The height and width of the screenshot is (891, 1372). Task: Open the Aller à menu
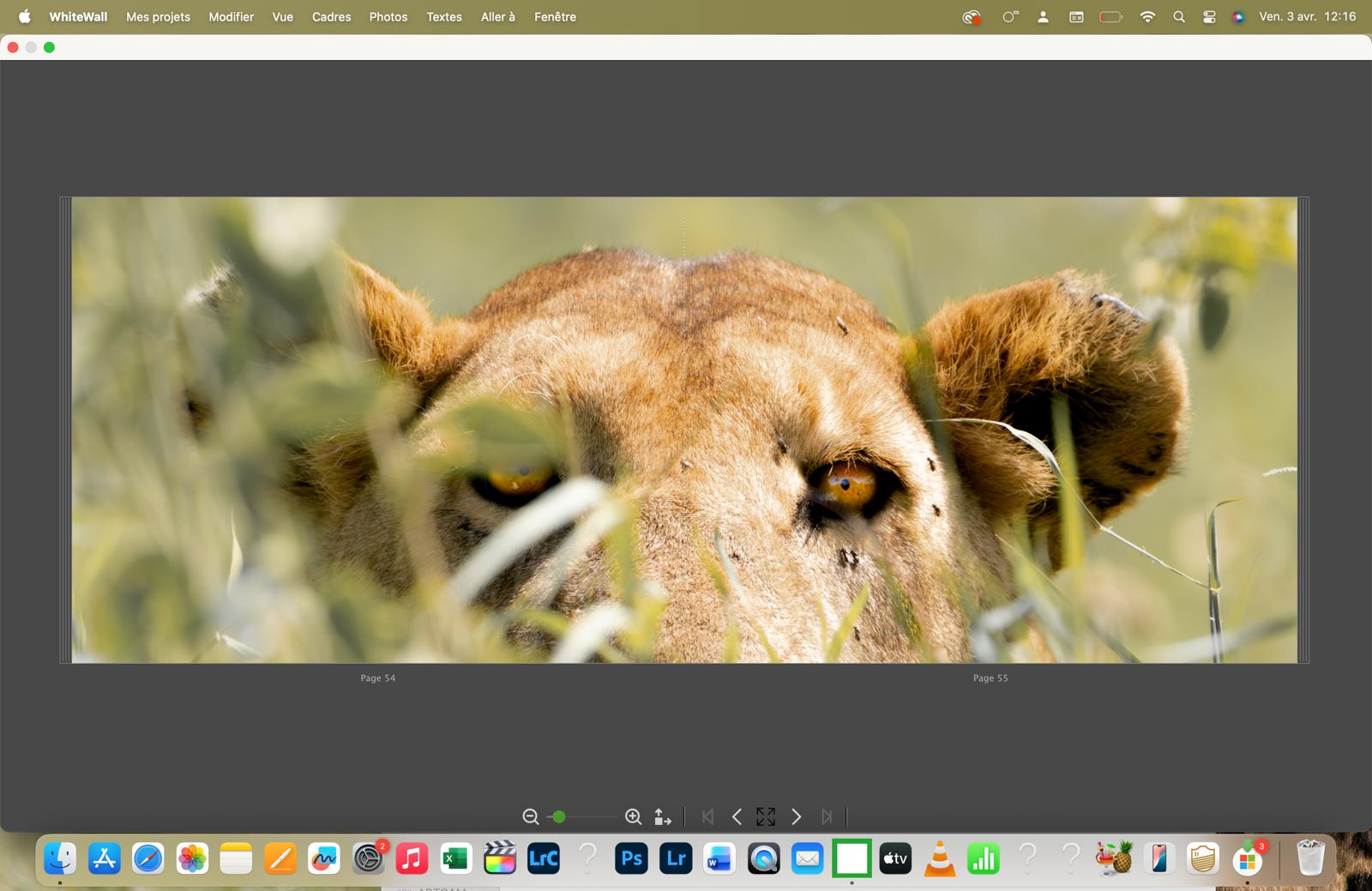pos(497,17)
